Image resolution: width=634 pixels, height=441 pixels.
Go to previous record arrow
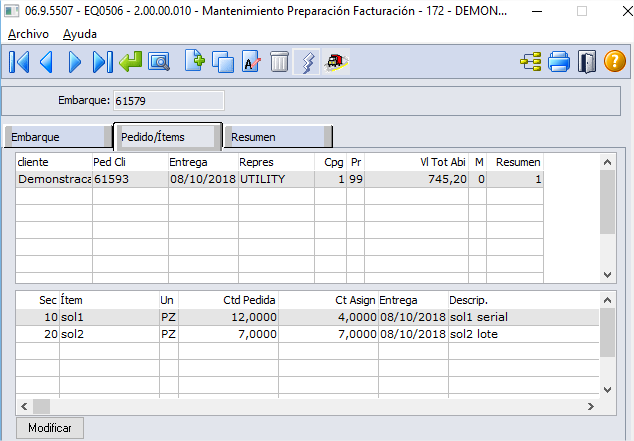click(46, 62)
